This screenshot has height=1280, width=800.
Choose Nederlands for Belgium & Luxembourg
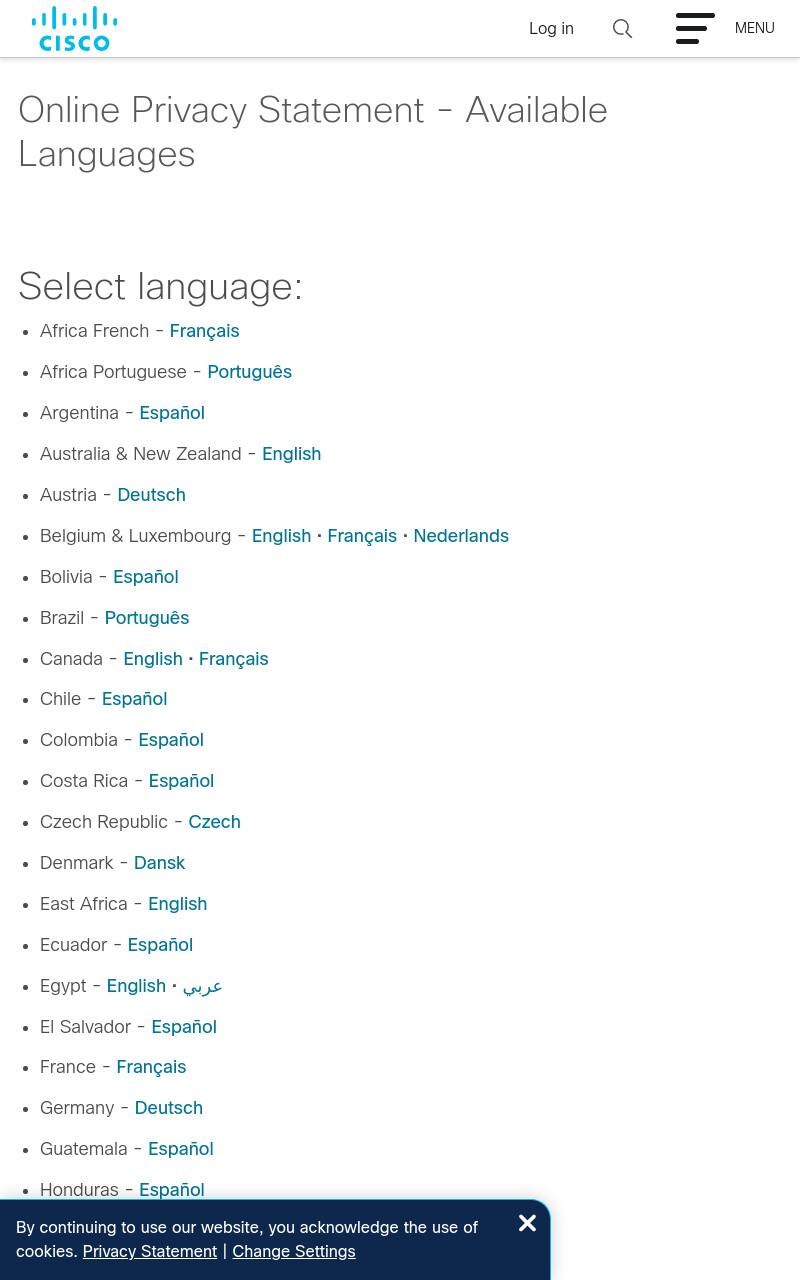pyautogui.click(x=461, y=537)
